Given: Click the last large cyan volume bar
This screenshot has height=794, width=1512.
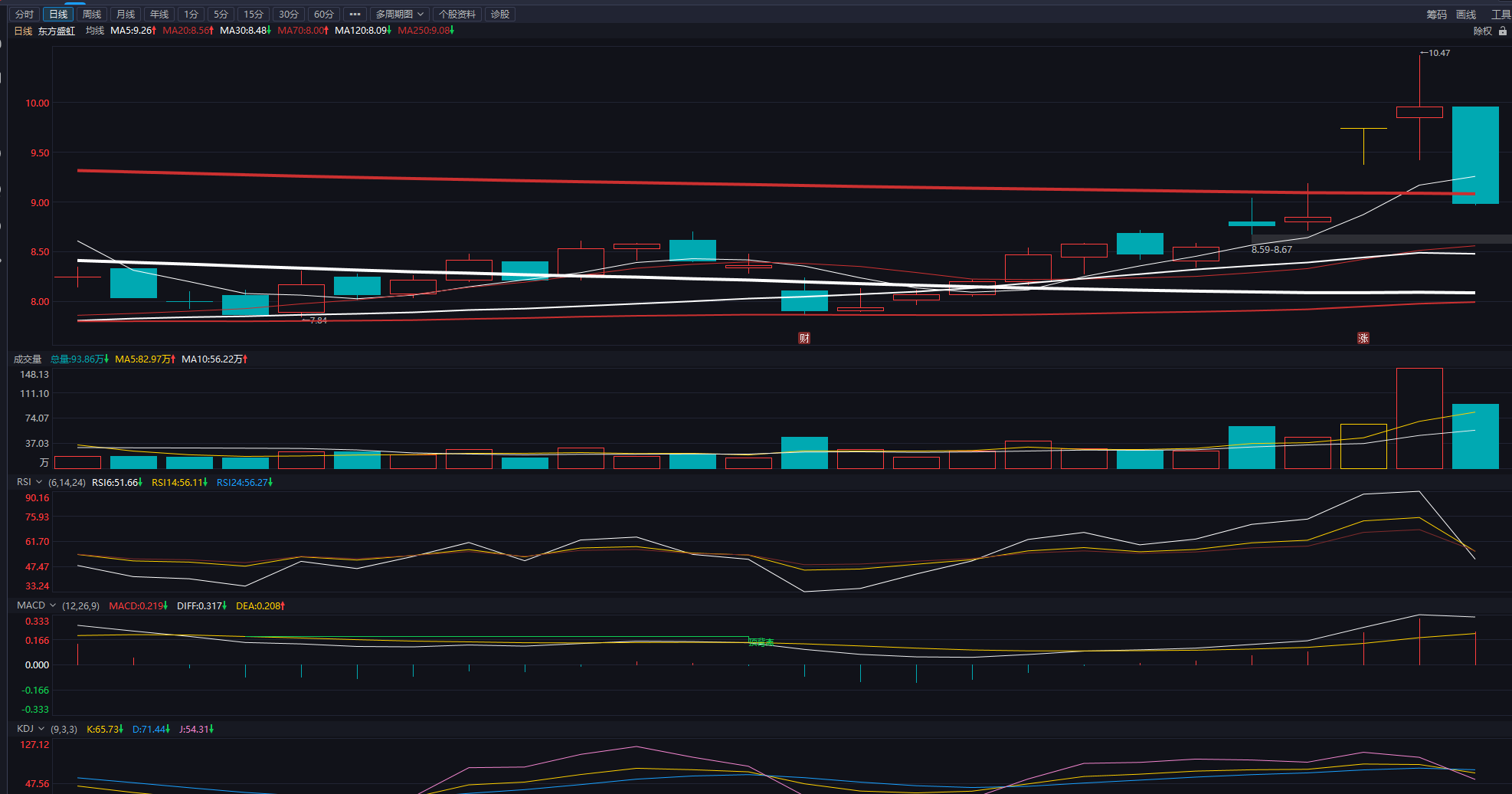Looking at the screenshot, I should (x=1475, y=436).
